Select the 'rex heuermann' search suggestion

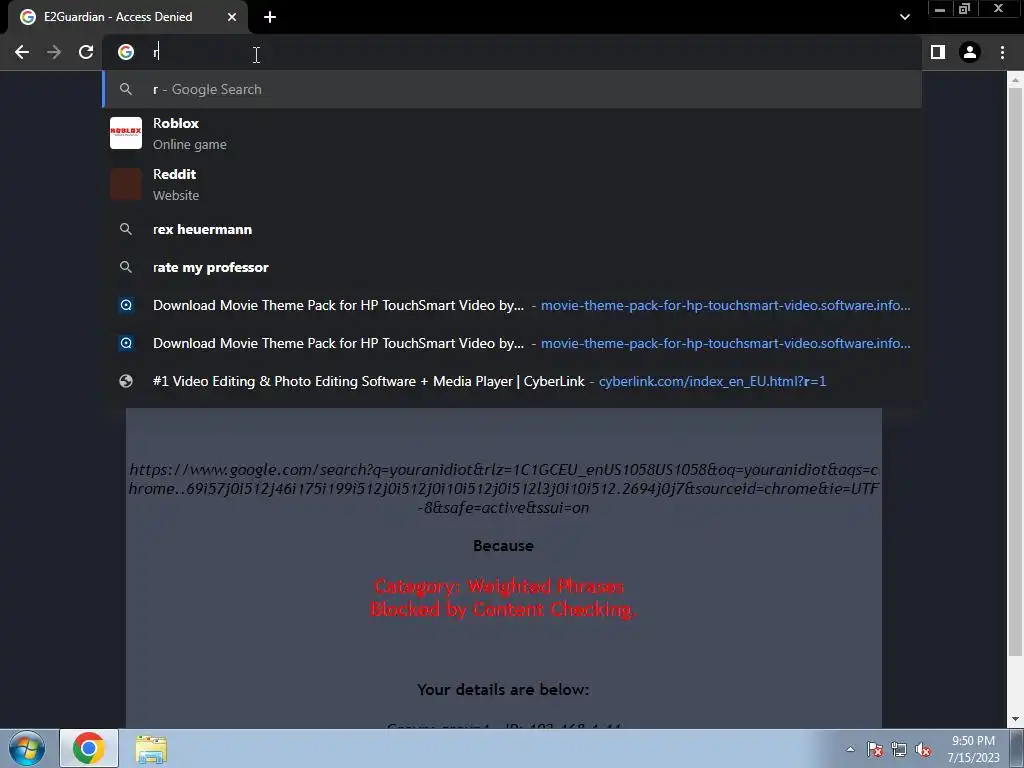point(513,229)
